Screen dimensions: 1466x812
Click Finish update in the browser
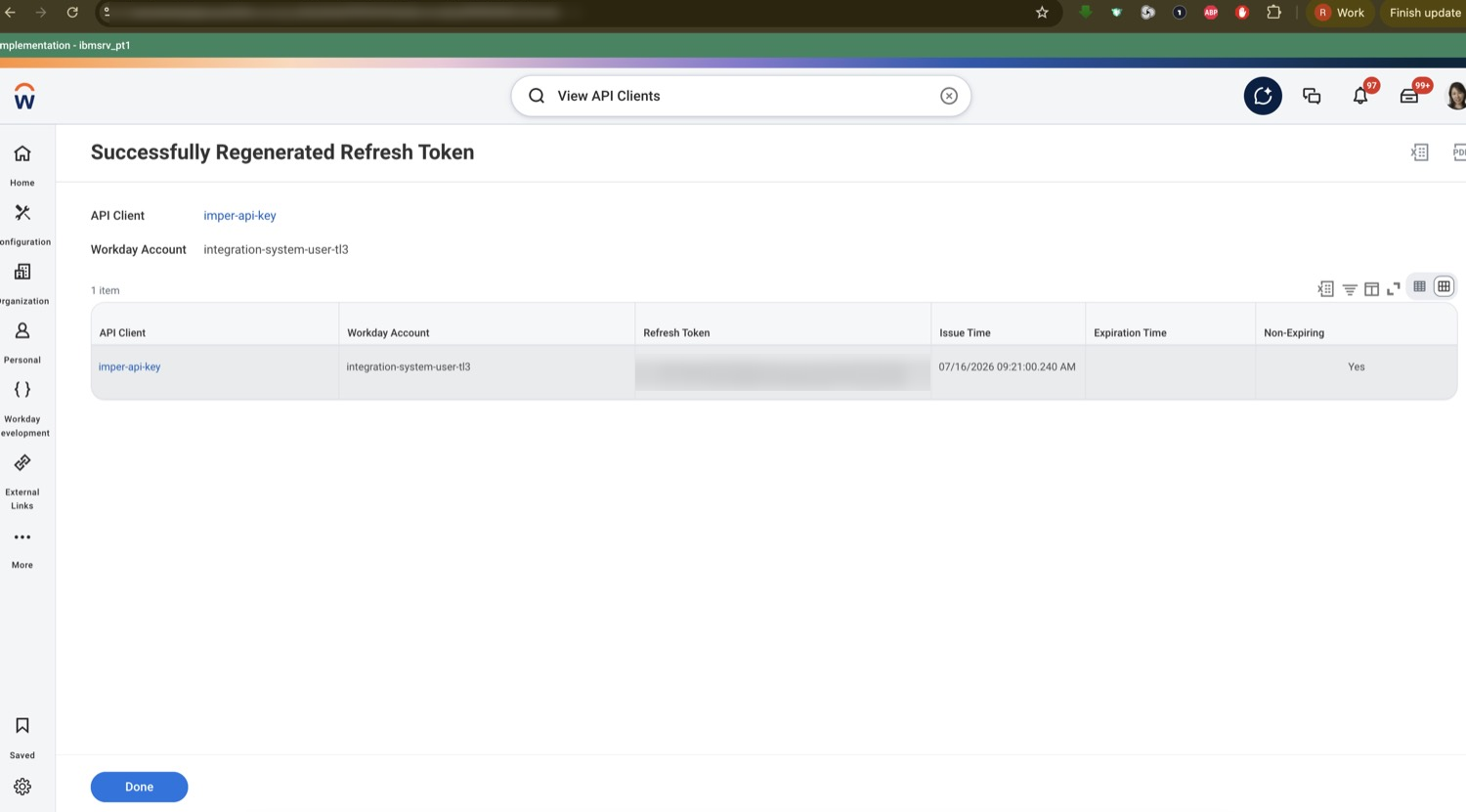[1425, 13]
